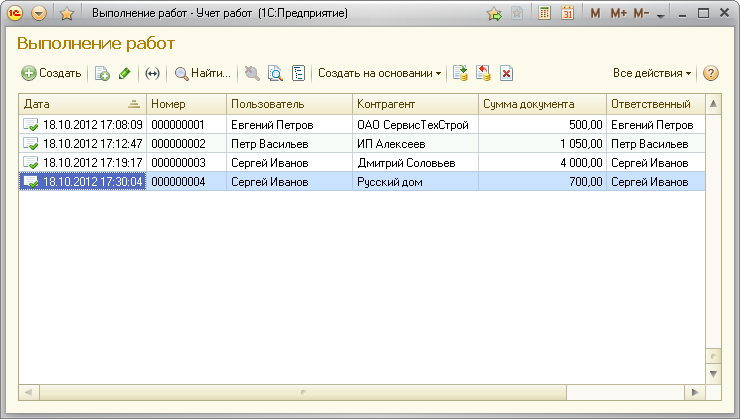
Task: Click the cancel search icon
Action: coord(252,73)
